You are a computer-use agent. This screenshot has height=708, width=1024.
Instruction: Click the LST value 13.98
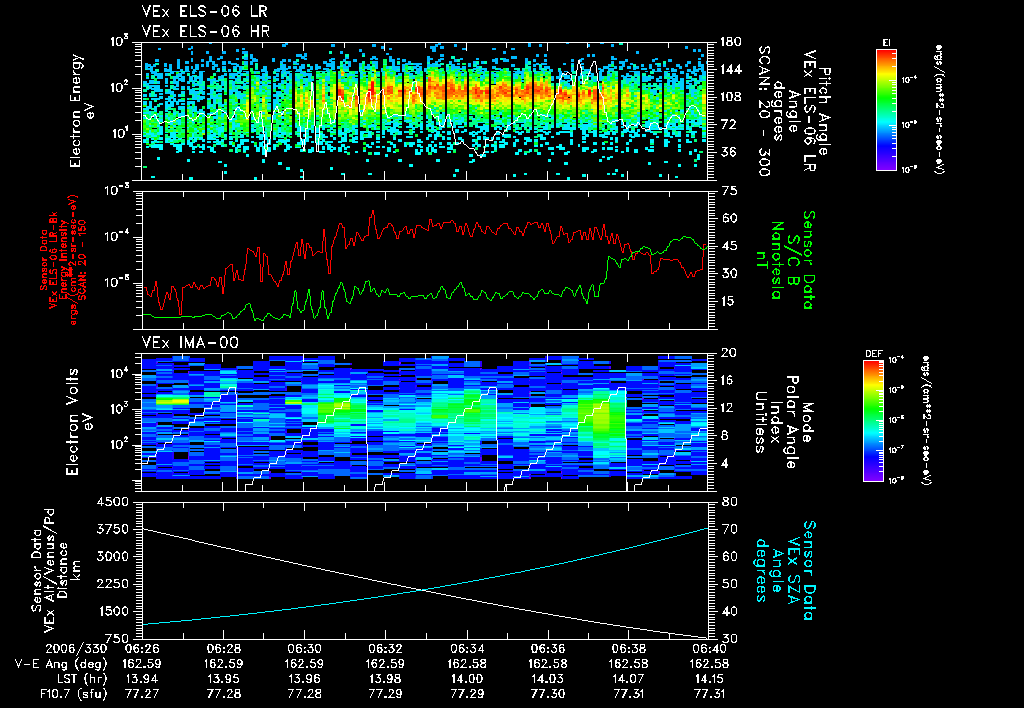pos(385,679)
